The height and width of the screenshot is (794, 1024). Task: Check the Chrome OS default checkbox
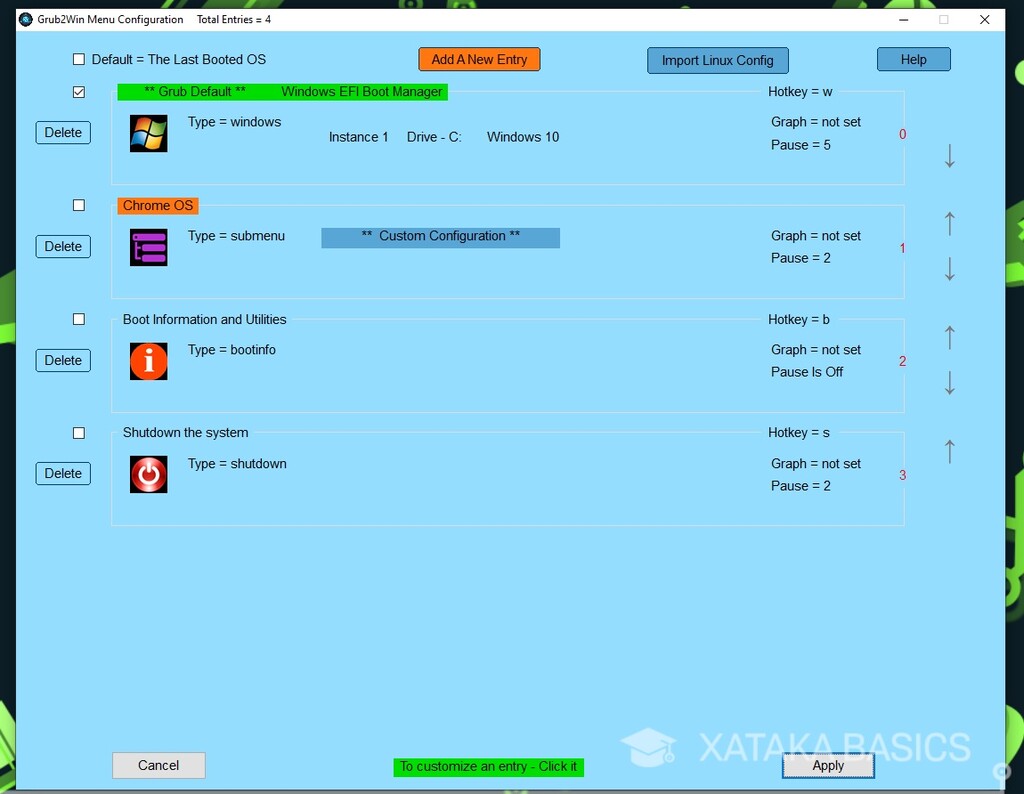(79, 206)
